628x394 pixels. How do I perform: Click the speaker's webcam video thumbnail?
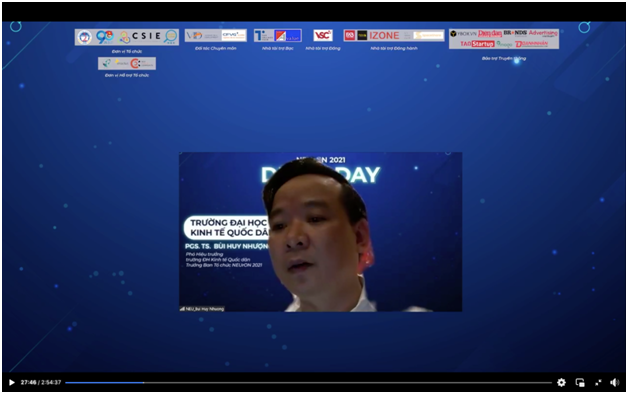click(x=320, y=232)
